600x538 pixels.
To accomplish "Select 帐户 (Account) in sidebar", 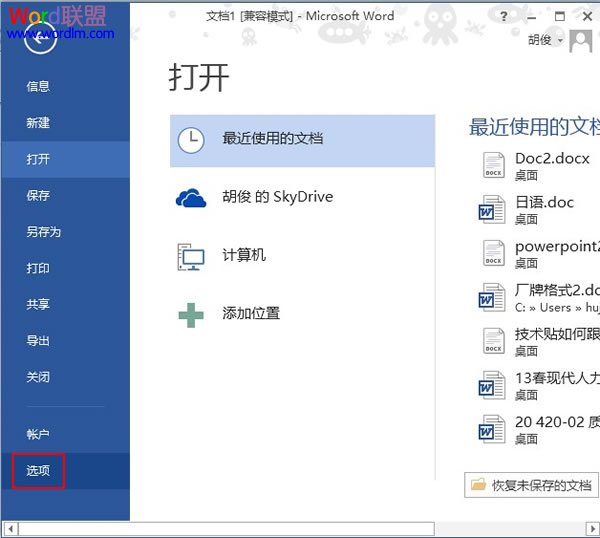I will pos(38,434).
